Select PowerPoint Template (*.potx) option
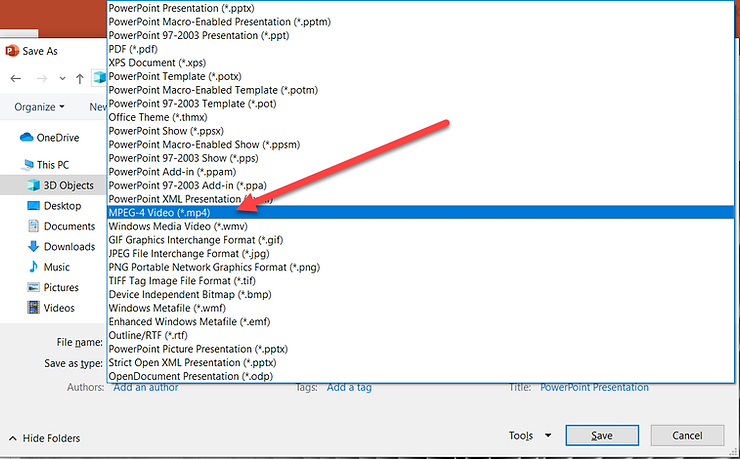Screen dimensions: 740x459 (420, 76)
